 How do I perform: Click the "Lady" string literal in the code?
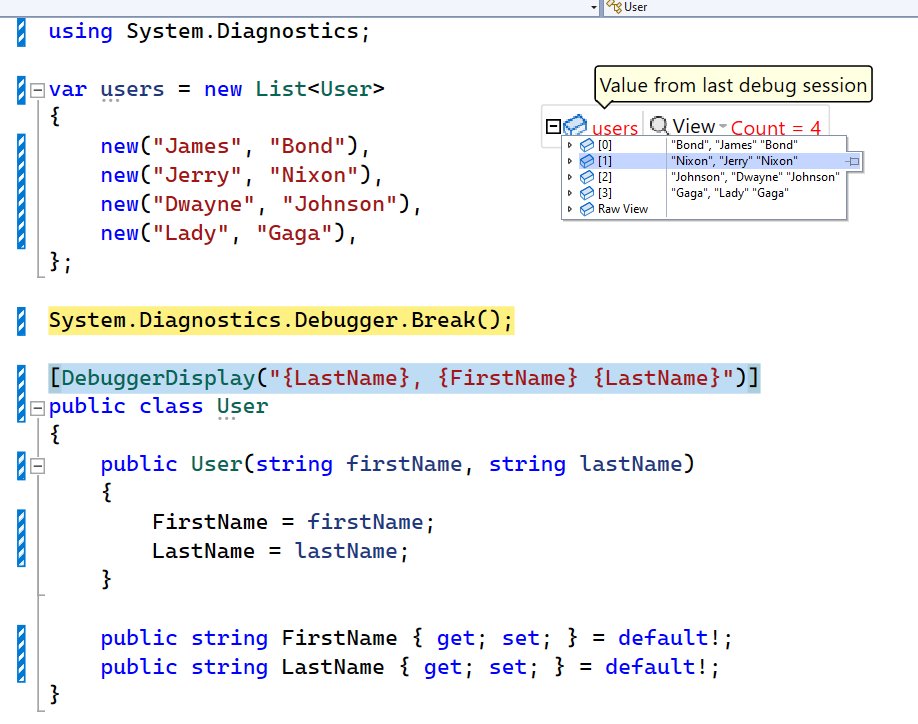[190, 233]
